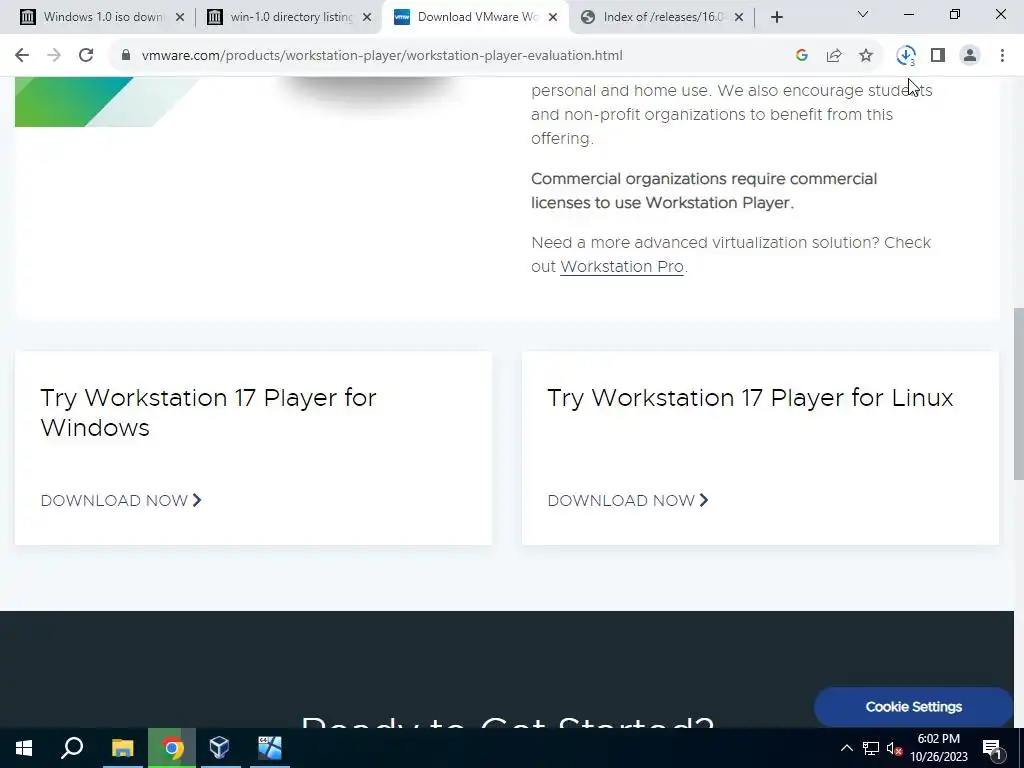Click Commercial organizations license paragraph

point(704,191)
